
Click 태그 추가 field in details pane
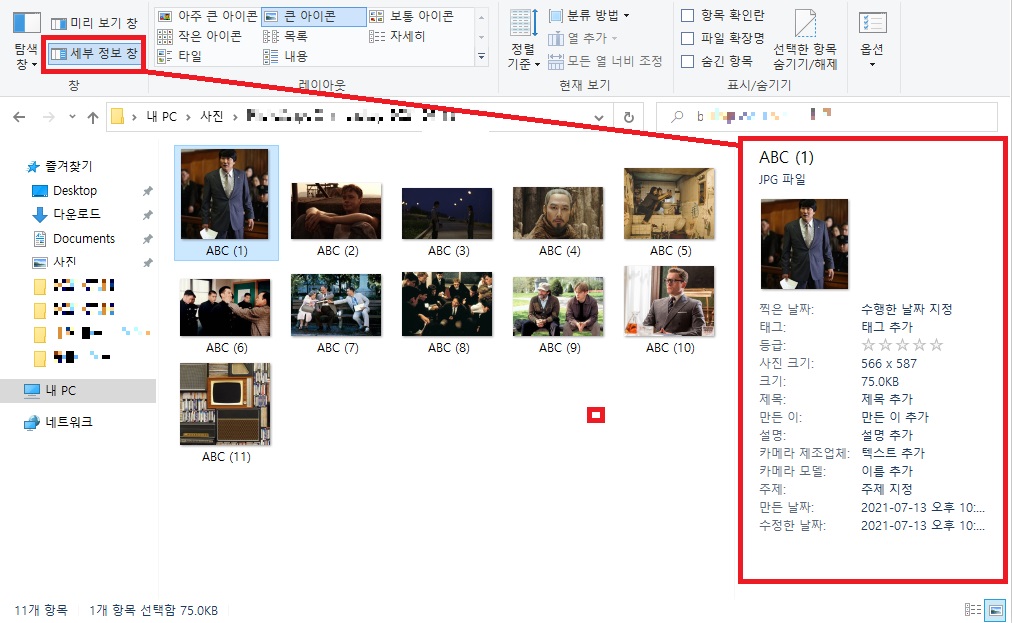(x=887, y=327)
